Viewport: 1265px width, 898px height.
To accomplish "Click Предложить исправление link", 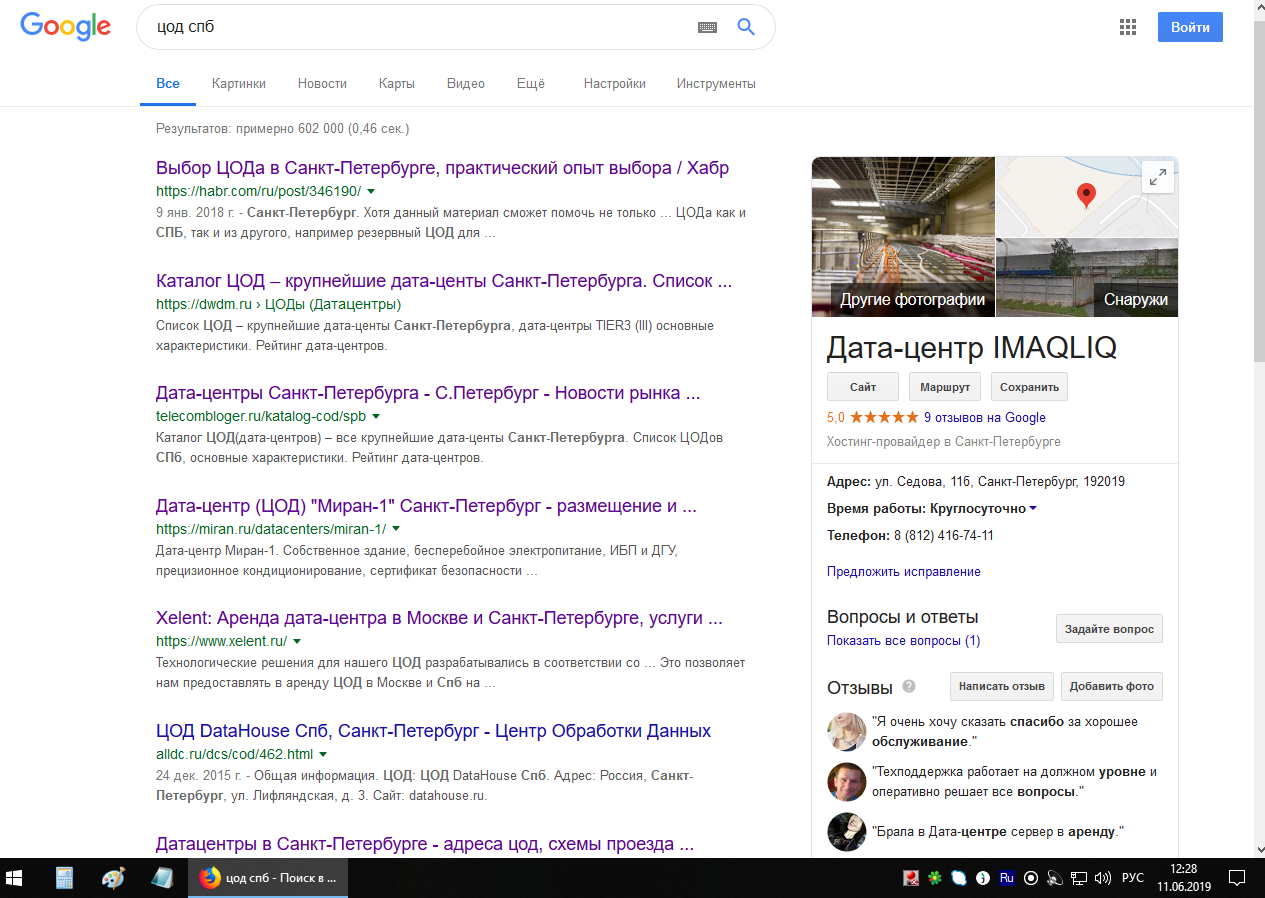I will click(903, 572).
